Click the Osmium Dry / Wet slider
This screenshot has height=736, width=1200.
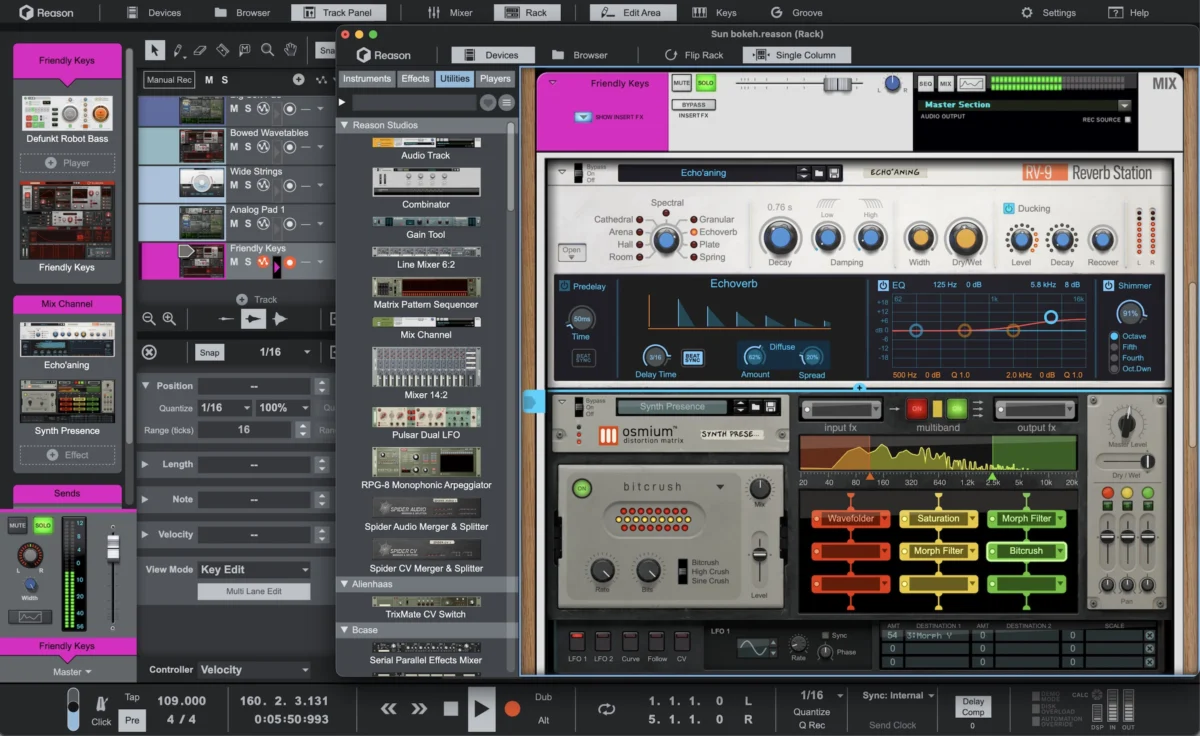pos(1146,461)
